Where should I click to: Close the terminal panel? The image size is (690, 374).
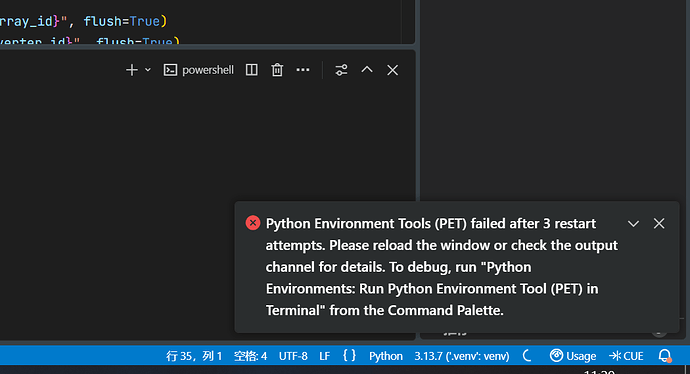point(393,70)
